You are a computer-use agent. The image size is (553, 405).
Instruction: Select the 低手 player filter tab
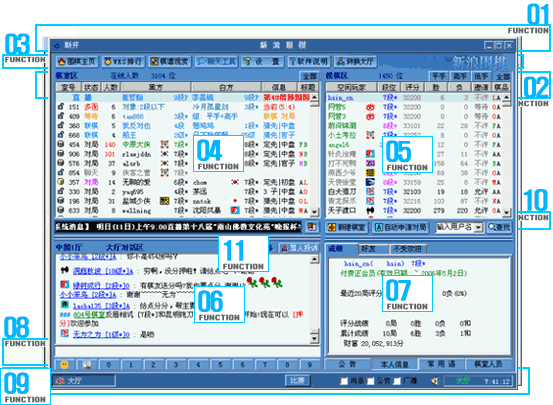[481, 76]
